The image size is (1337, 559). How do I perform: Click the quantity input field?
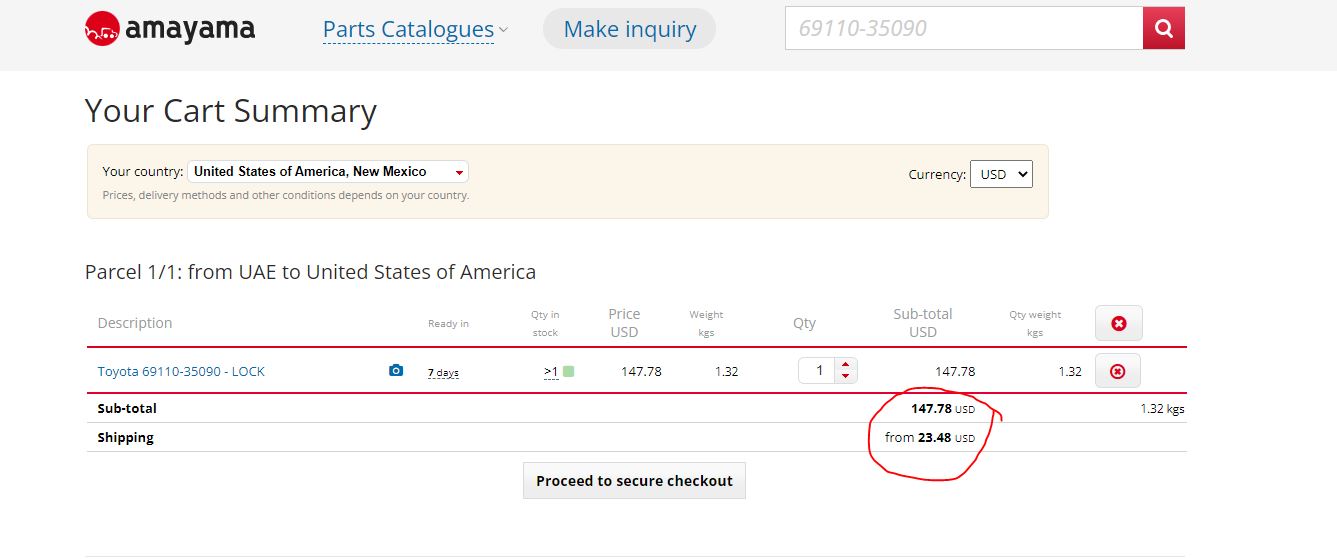pos(818,371)
